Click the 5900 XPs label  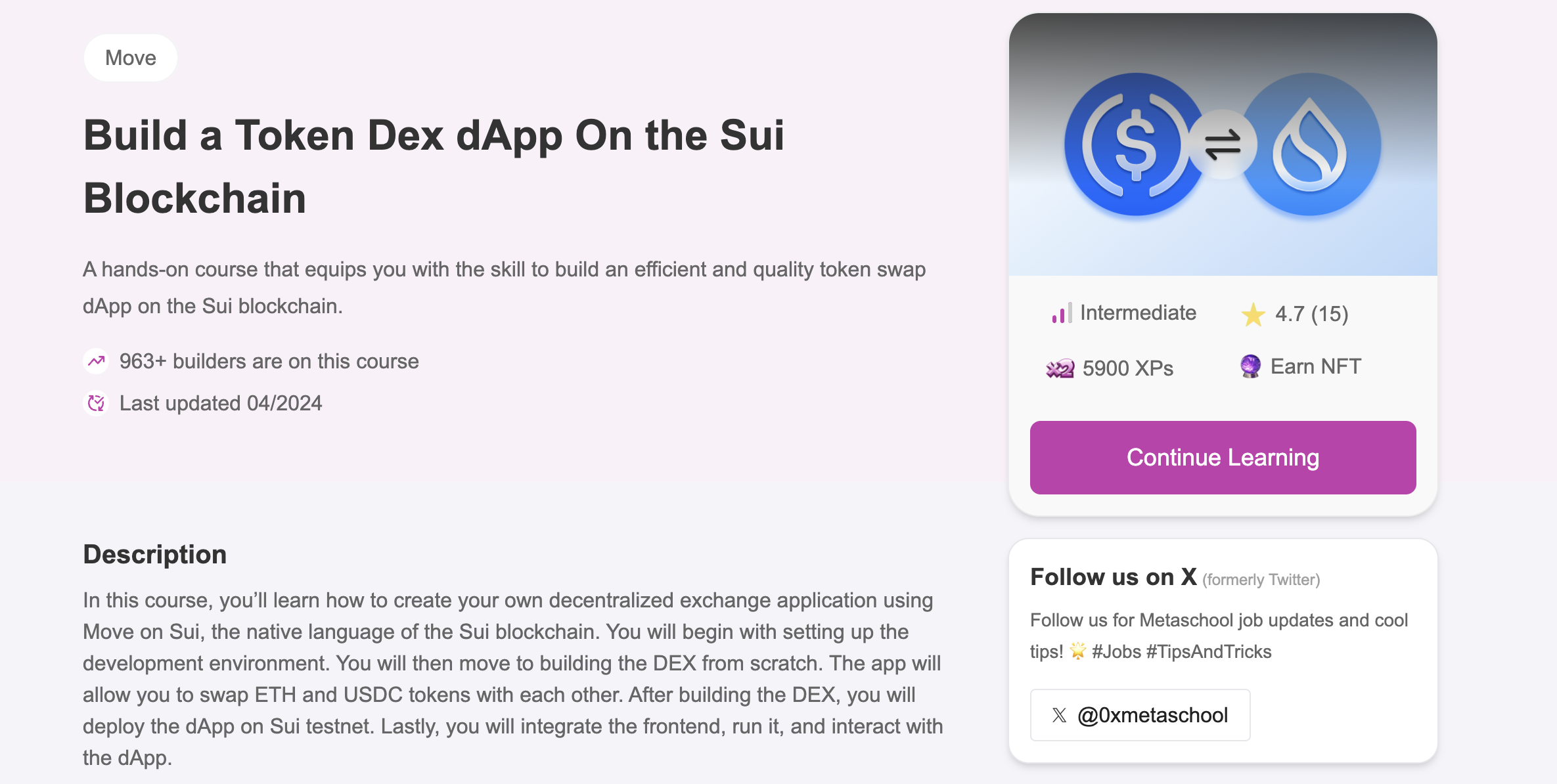coord(1127,368)
